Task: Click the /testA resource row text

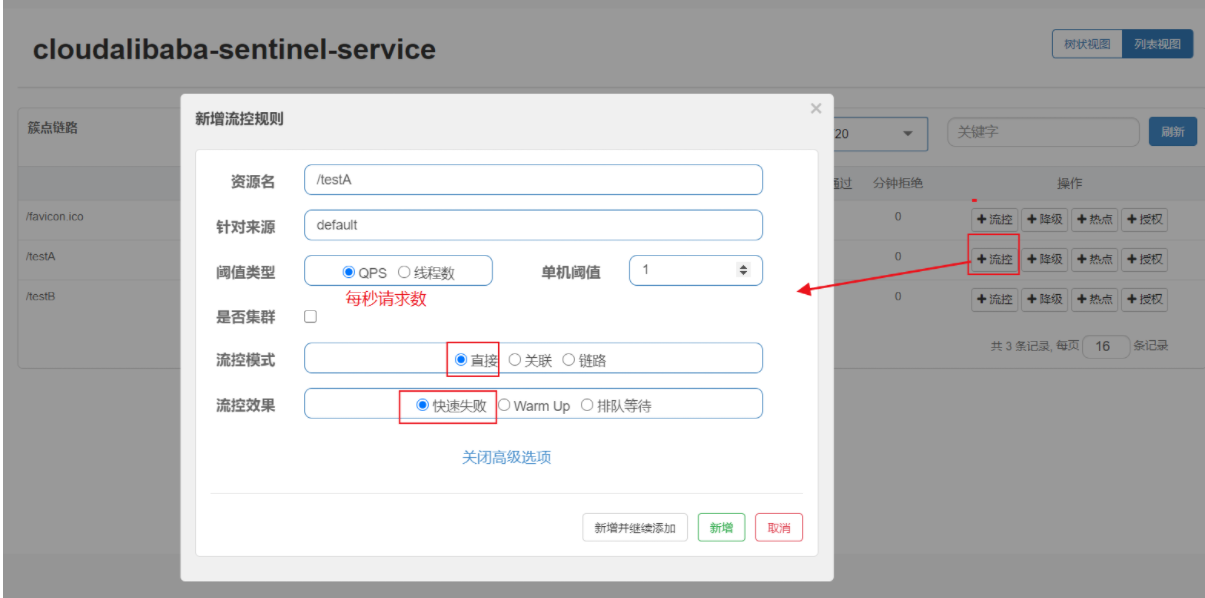Action: 41,256
